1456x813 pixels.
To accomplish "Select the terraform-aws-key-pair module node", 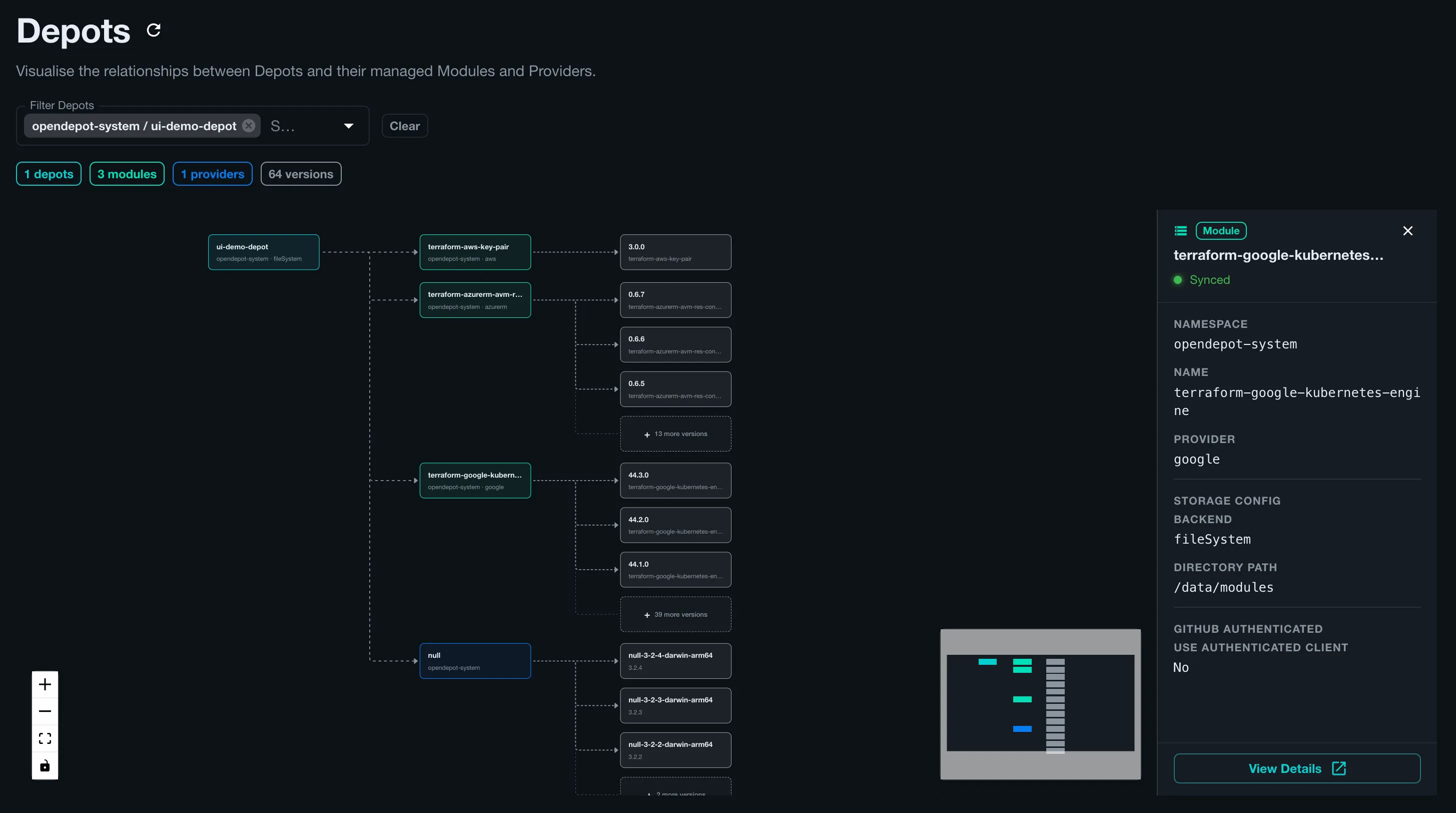I will coord(475,252).
